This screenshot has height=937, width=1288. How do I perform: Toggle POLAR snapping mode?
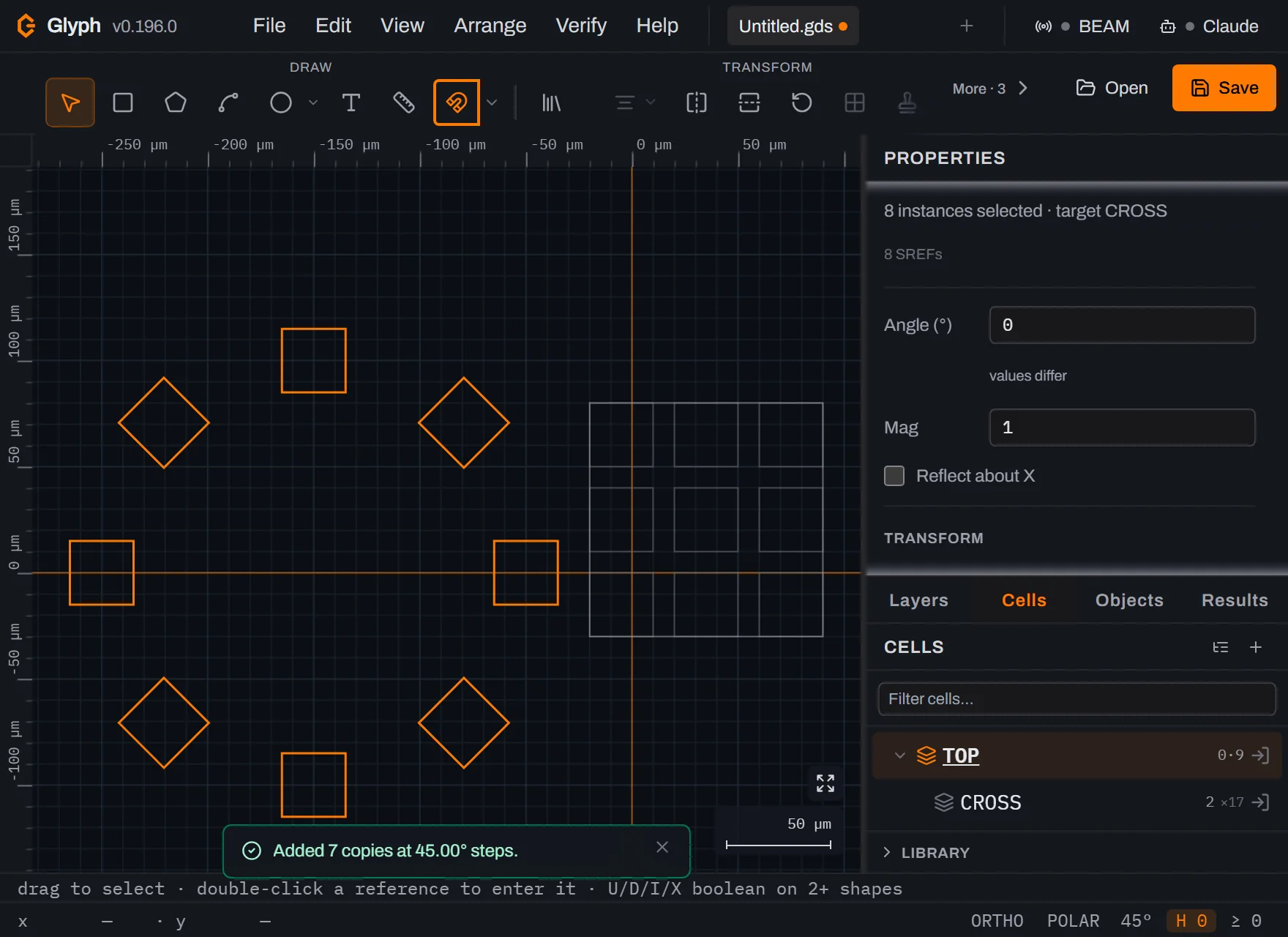[1073, 921]
